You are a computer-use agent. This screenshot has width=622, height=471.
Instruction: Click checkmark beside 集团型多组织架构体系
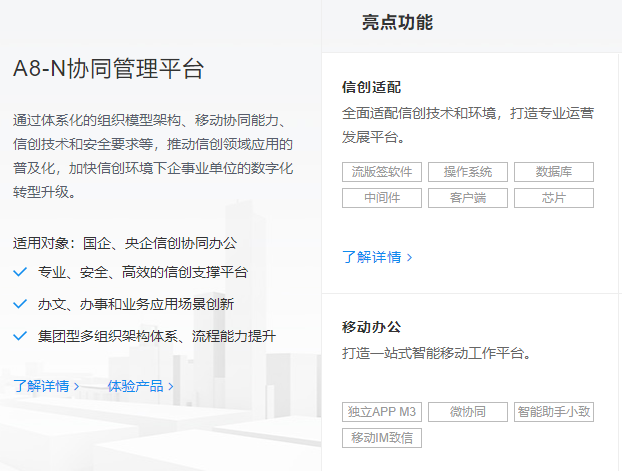click(21, 336)
